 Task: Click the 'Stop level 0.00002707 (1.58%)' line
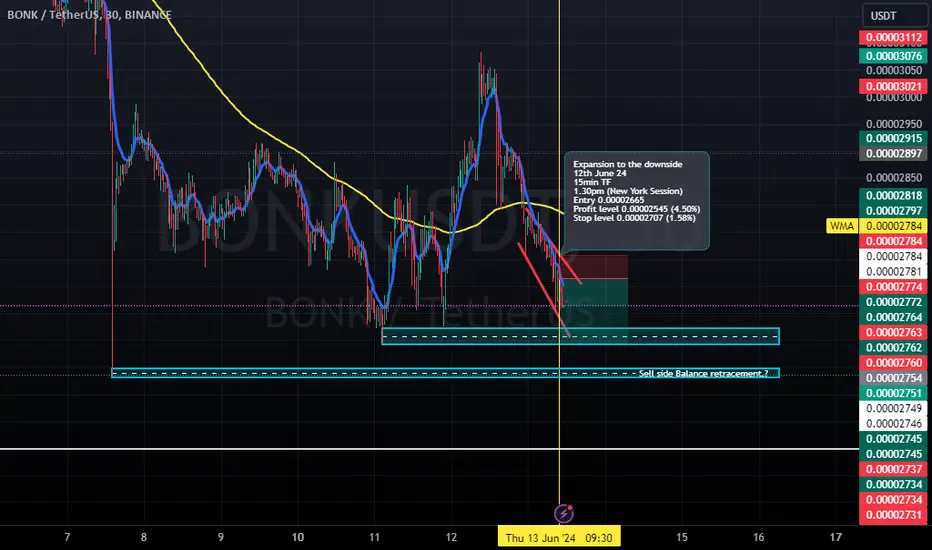pyautogui.click(x=634, y=218)
